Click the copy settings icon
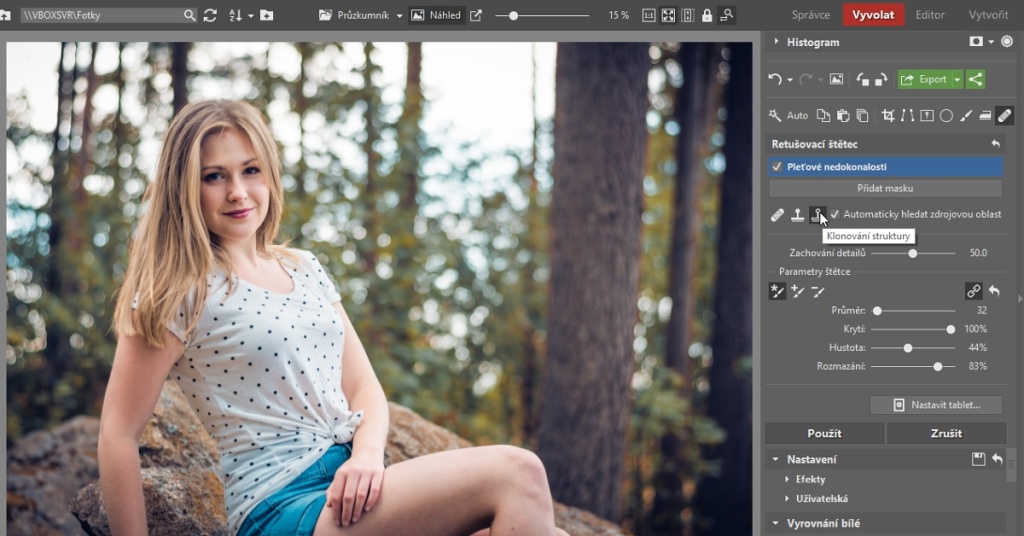Viewport: 1024px width, 536px height. click(824, 116)
